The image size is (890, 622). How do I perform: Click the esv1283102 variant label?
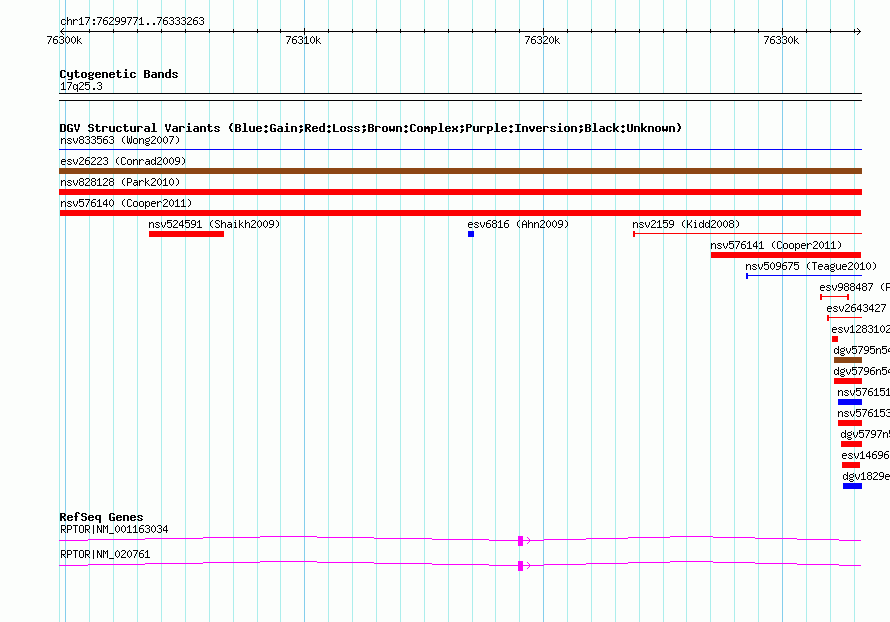(860, 329)
